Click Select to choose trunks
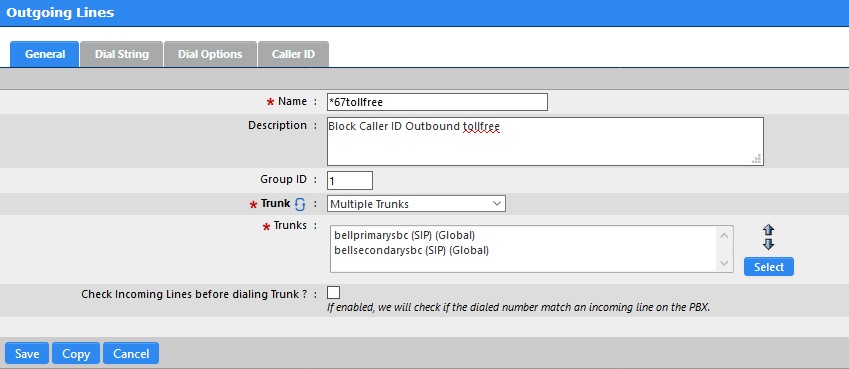The height and width of the screenshot is (369, 849). tap(768, 267)
